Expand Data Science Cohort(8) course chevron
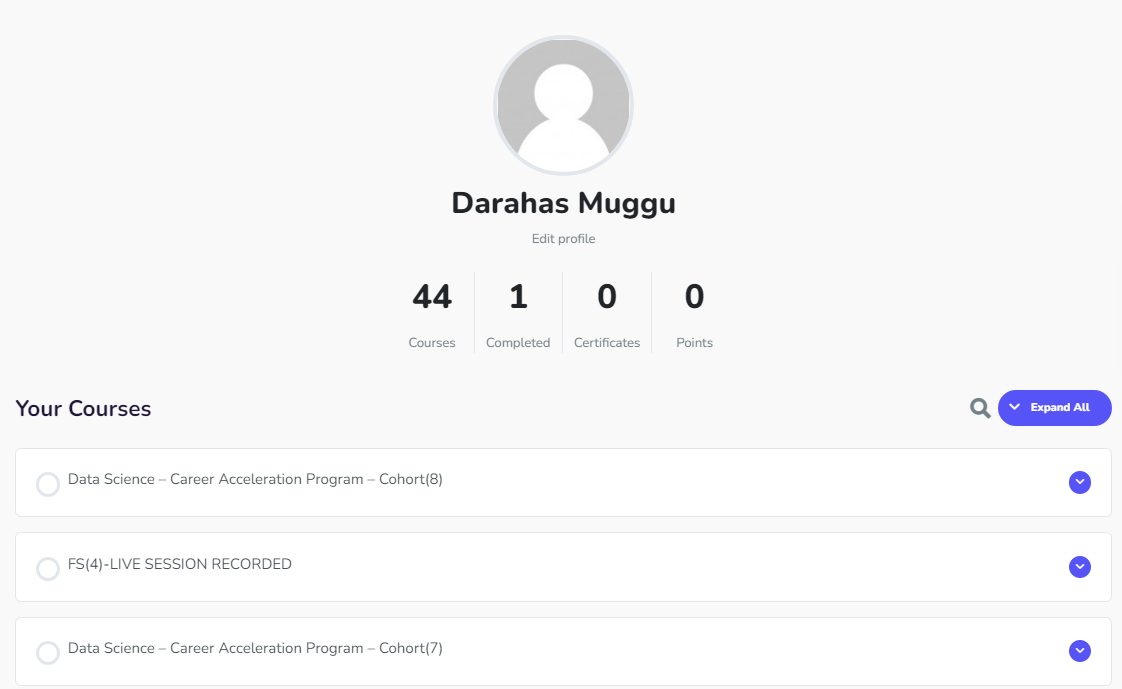 pyautogui.click(x=1079, y=483)
